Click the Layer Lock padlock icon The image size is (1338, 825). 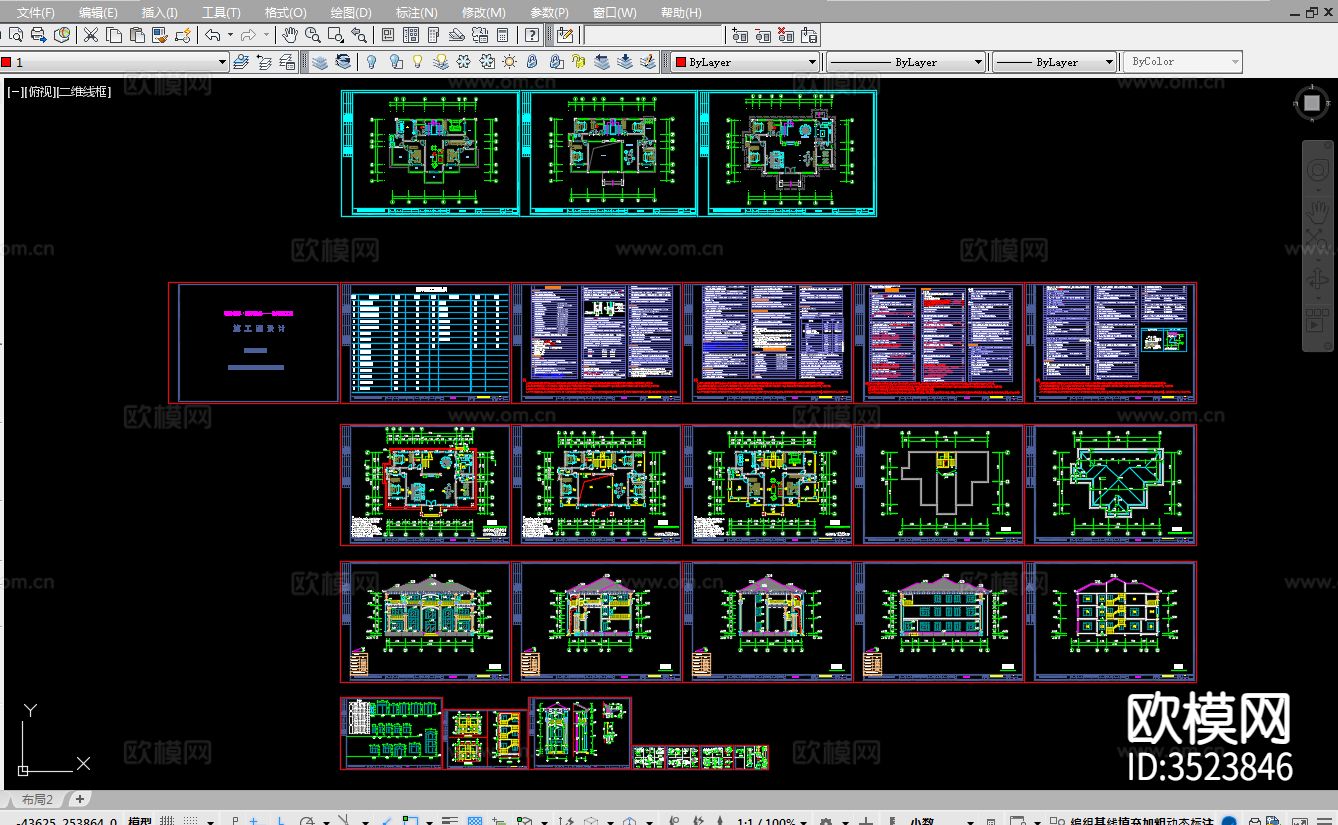(x=533, y=62)
